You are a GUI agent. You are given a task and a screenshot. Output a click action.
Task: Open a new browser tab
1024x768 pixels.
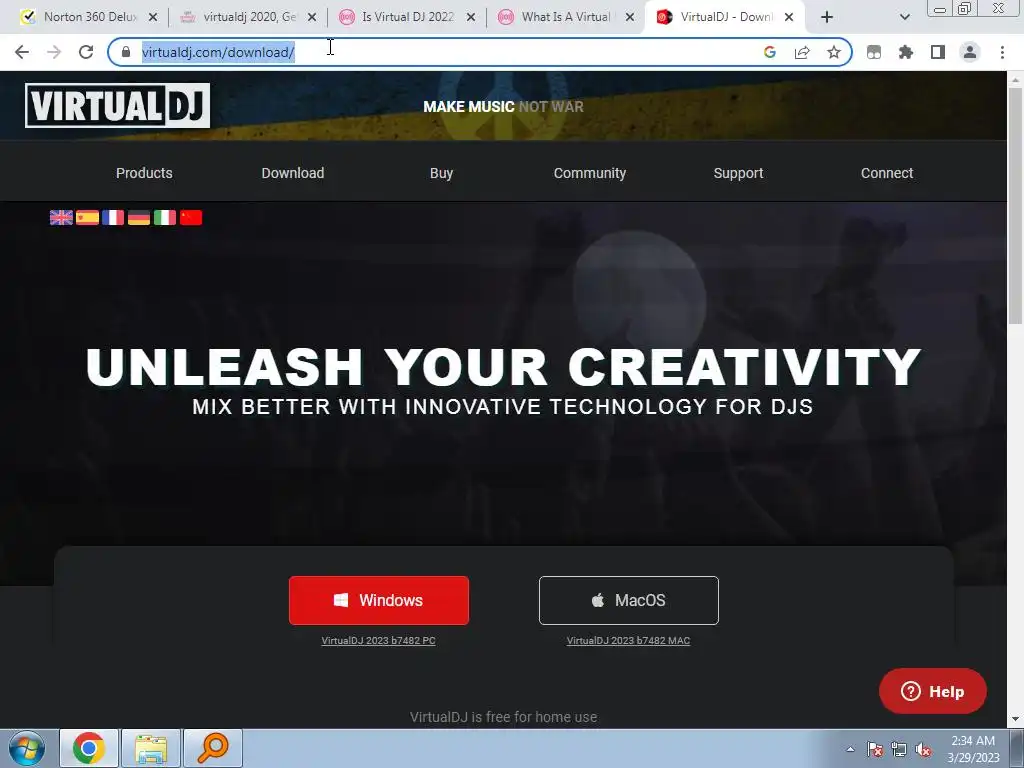point(827,17)
